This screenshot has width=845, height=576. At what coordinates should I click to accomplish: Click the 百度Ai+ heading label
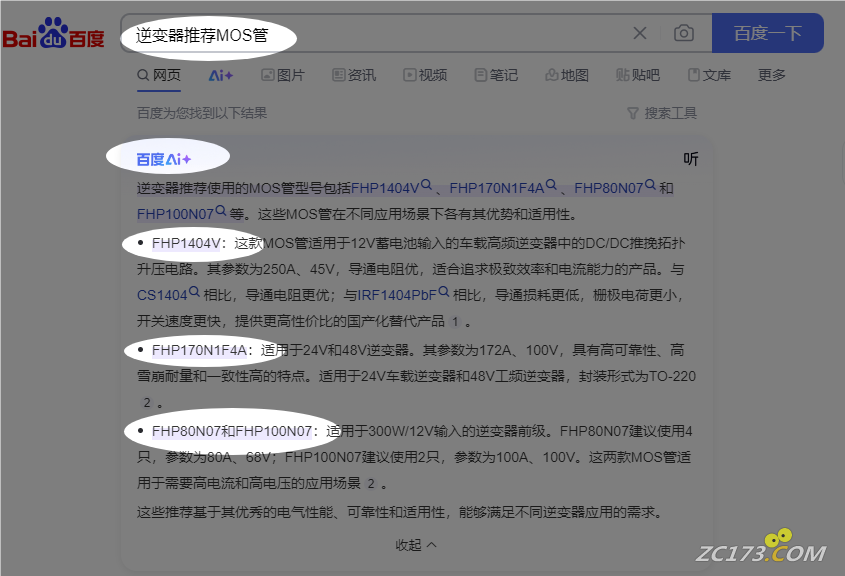tap(164, 159)
